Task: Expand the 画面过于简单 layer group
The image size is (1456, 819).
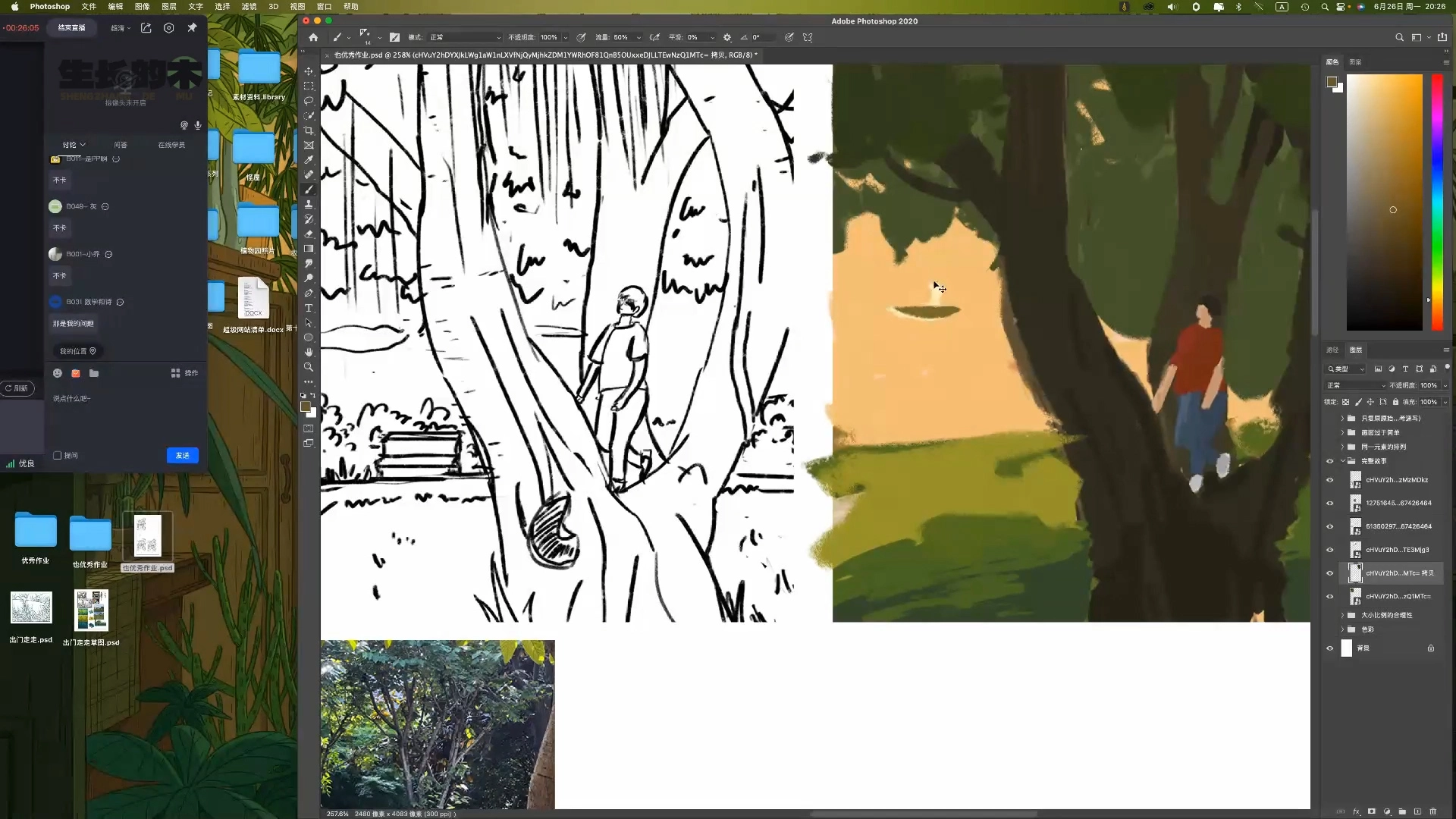Action: point(1342,432)
